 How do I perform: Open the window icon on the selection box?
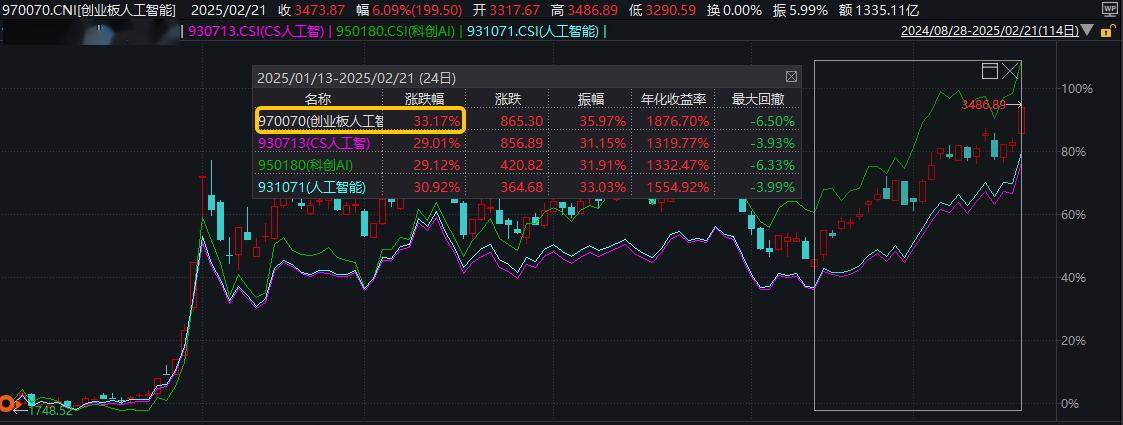pyautogui.click(x=990, y=70)
